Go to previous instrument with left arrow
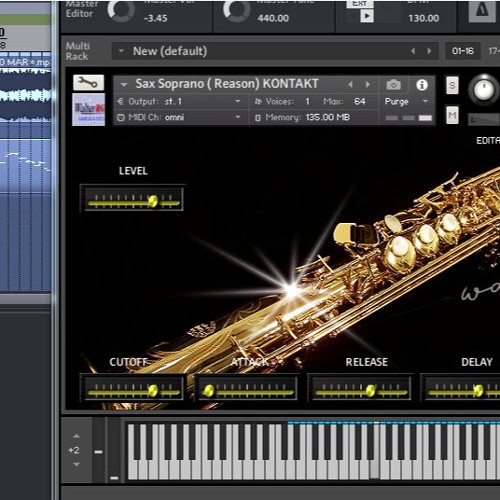Viewport: 500px width, 500px height. click(x=350, y=85)
